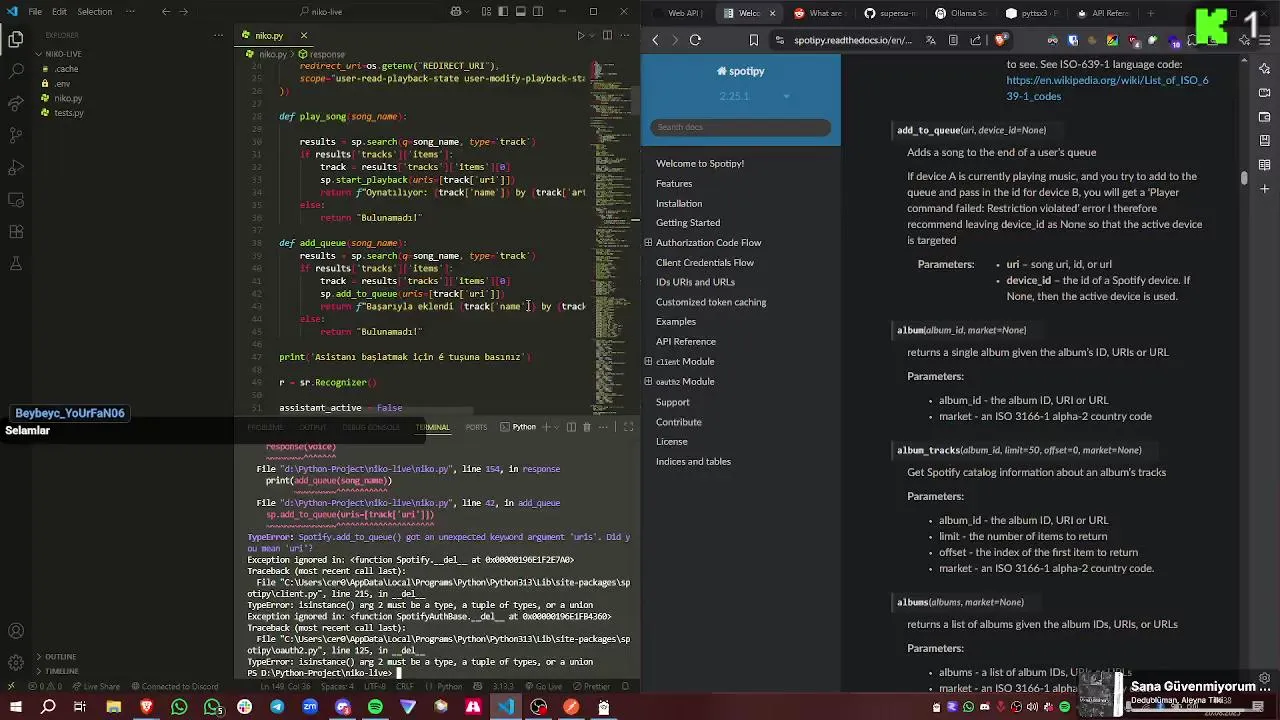Open run button dropdown arrow in editor
Image resolution: width=1280 pixels, height=720 pixels.
click(x=593, y=35)
